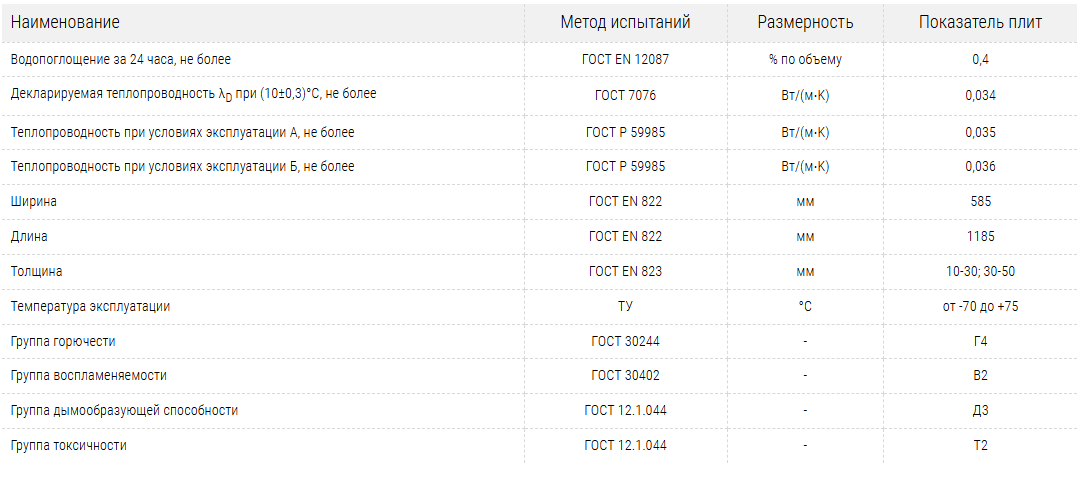1081x489 pixels.
Task: Click ГОСТ 30402 test method cell
Action: tap(625, 375)
